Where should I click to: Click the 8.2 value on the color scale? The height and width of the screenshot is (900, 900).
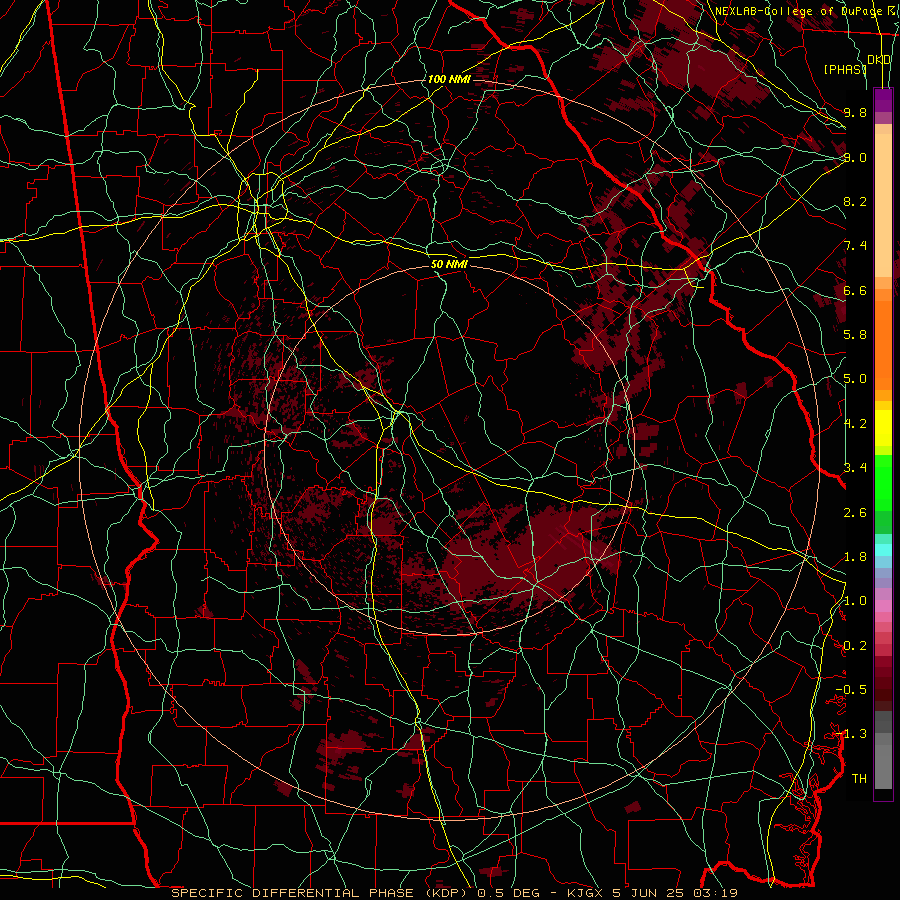(855, 201)
